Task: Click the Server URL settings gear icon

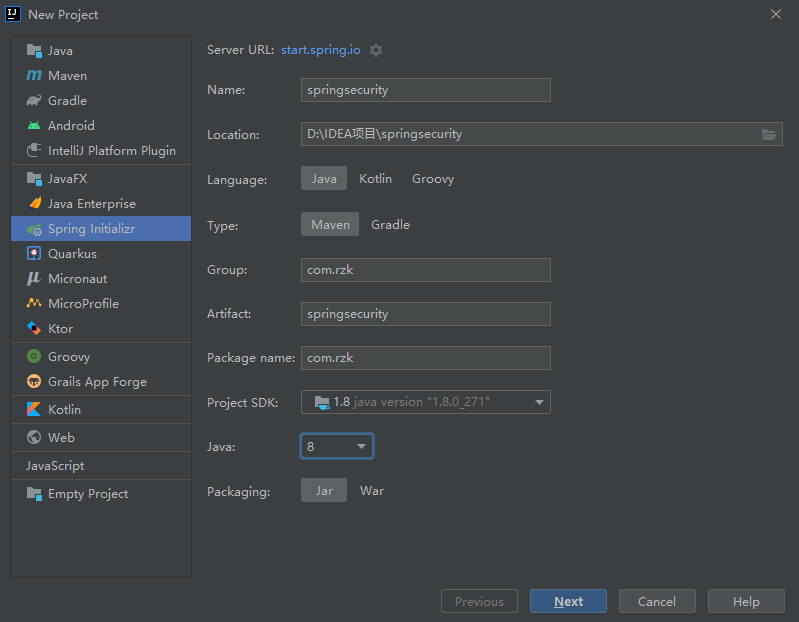Action: (x=376, y=50)
